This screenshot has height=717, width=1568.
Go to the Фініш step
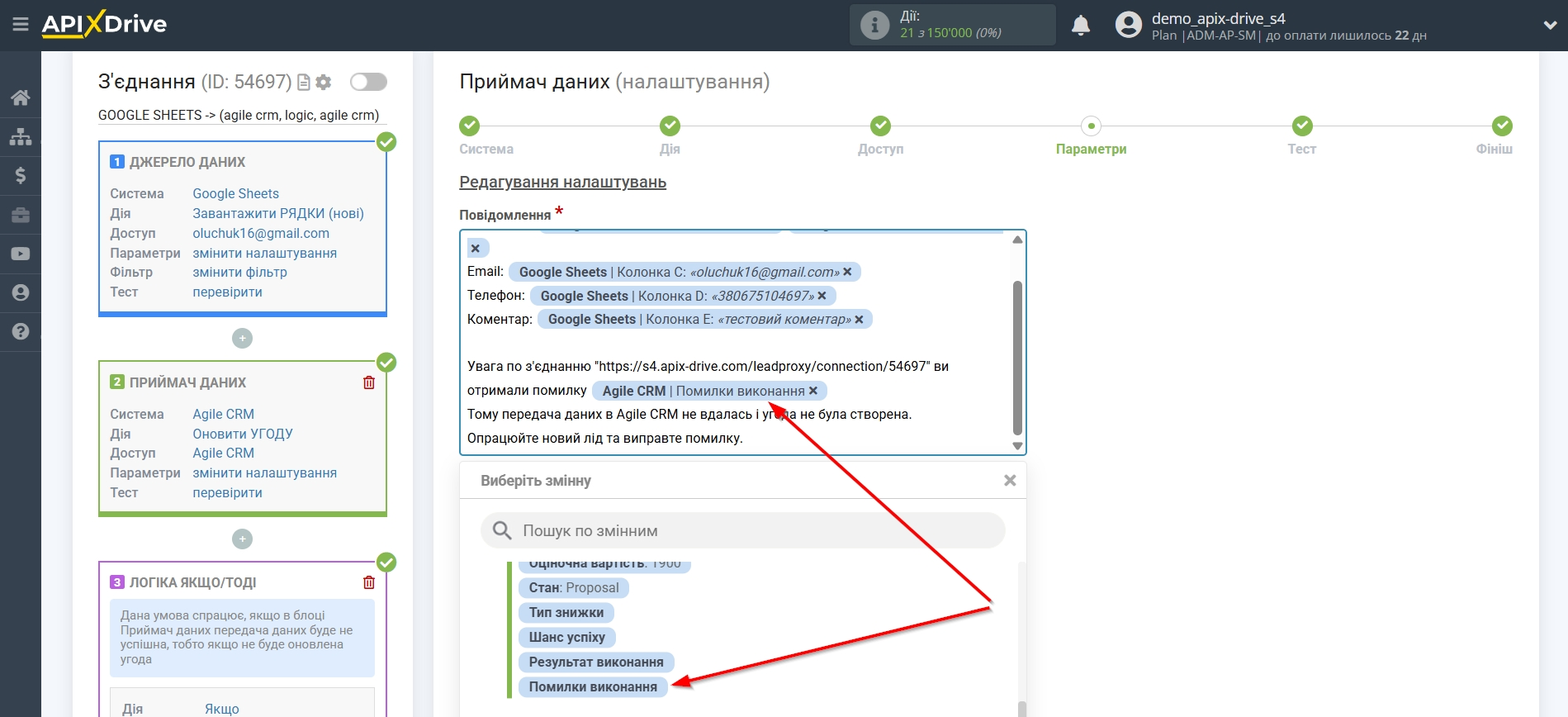pyautogui.click(x=1502, y=126)
